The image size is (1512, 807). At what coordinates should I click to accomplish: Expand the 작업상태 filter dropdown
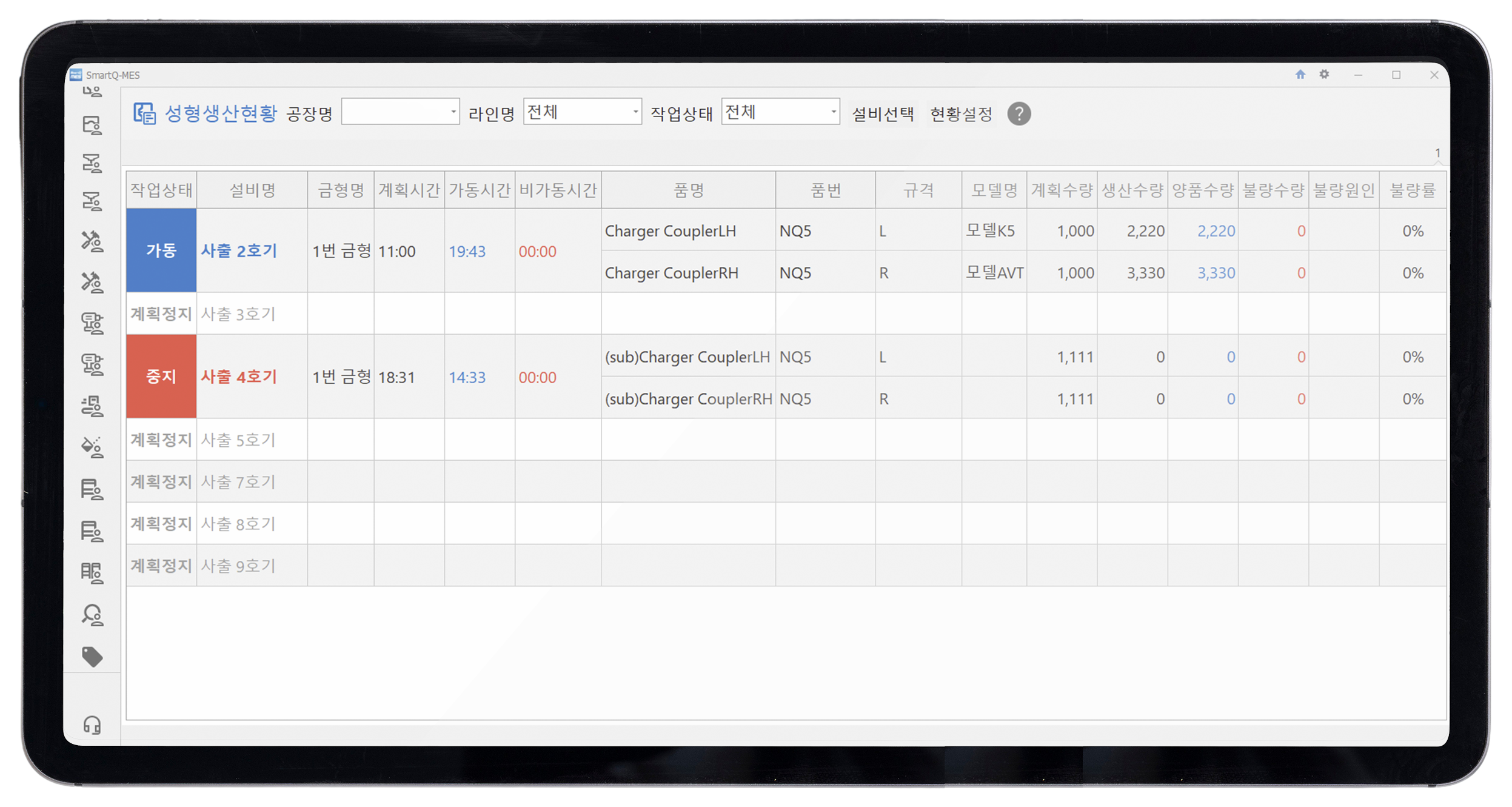pos(833,112)
